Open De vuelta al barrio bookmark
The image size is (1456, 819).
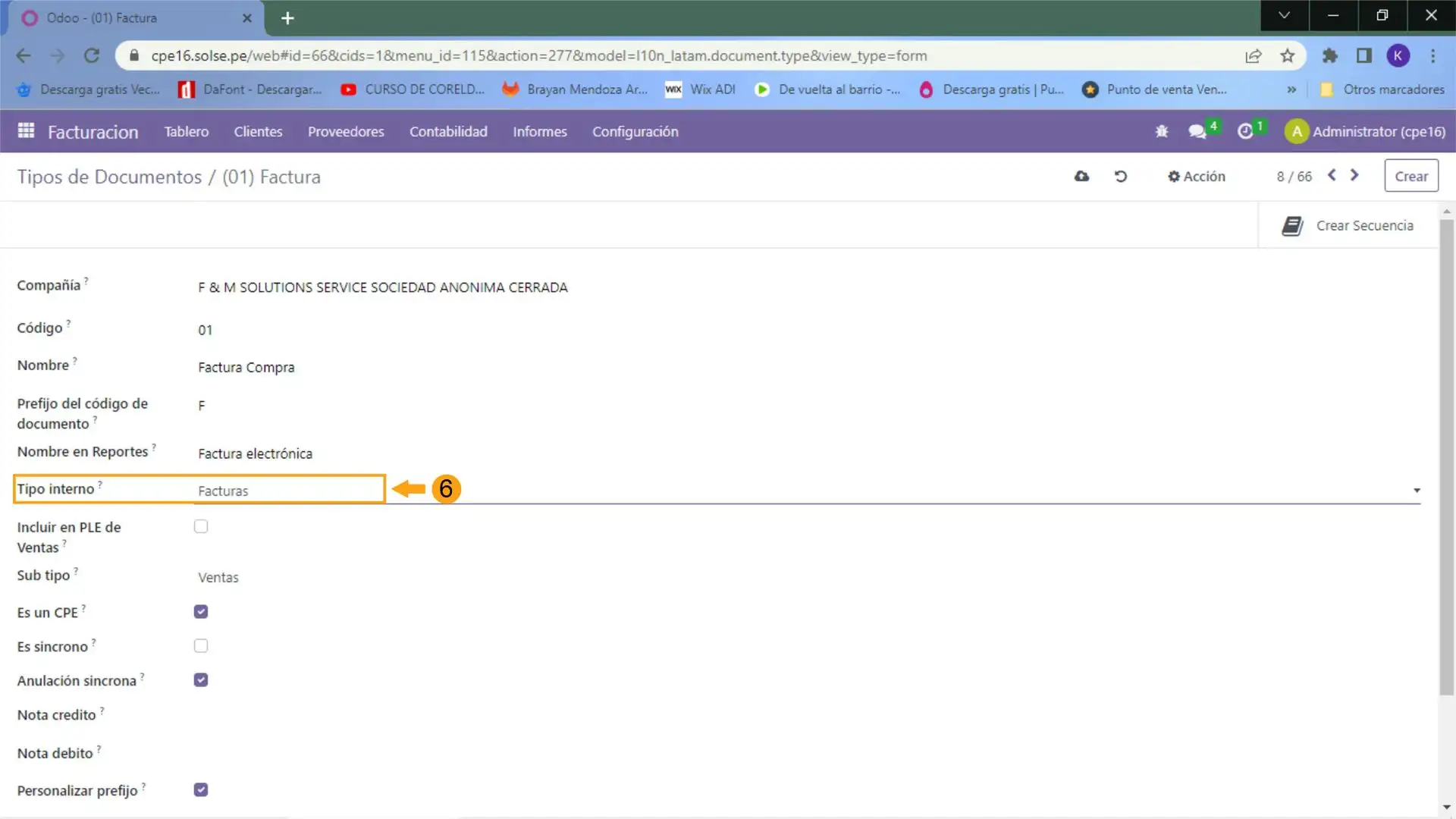click(827, 89)
